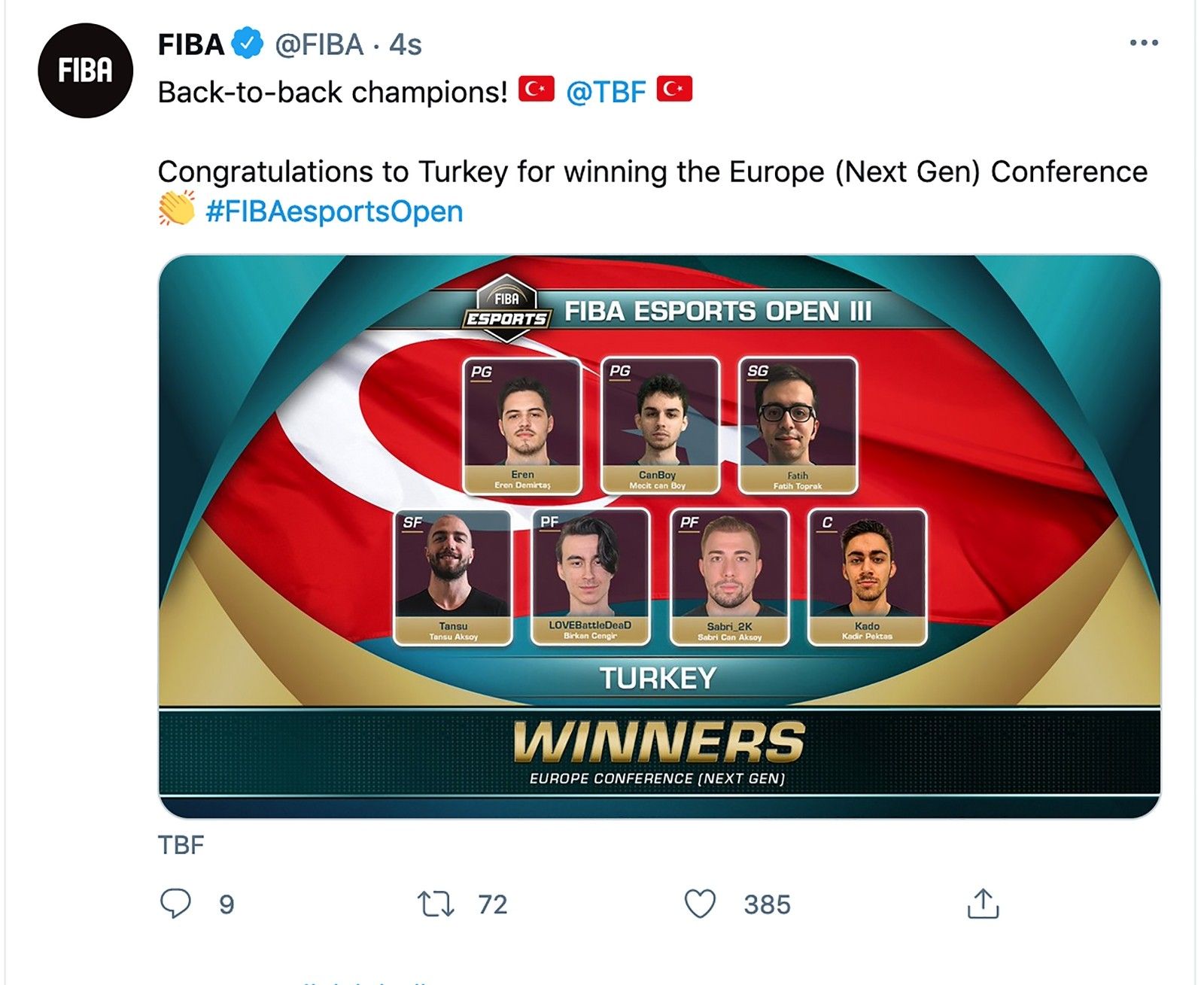Like the tweet with the heart icon
Screen dimensions: 1204x985
tap(699, 904)
